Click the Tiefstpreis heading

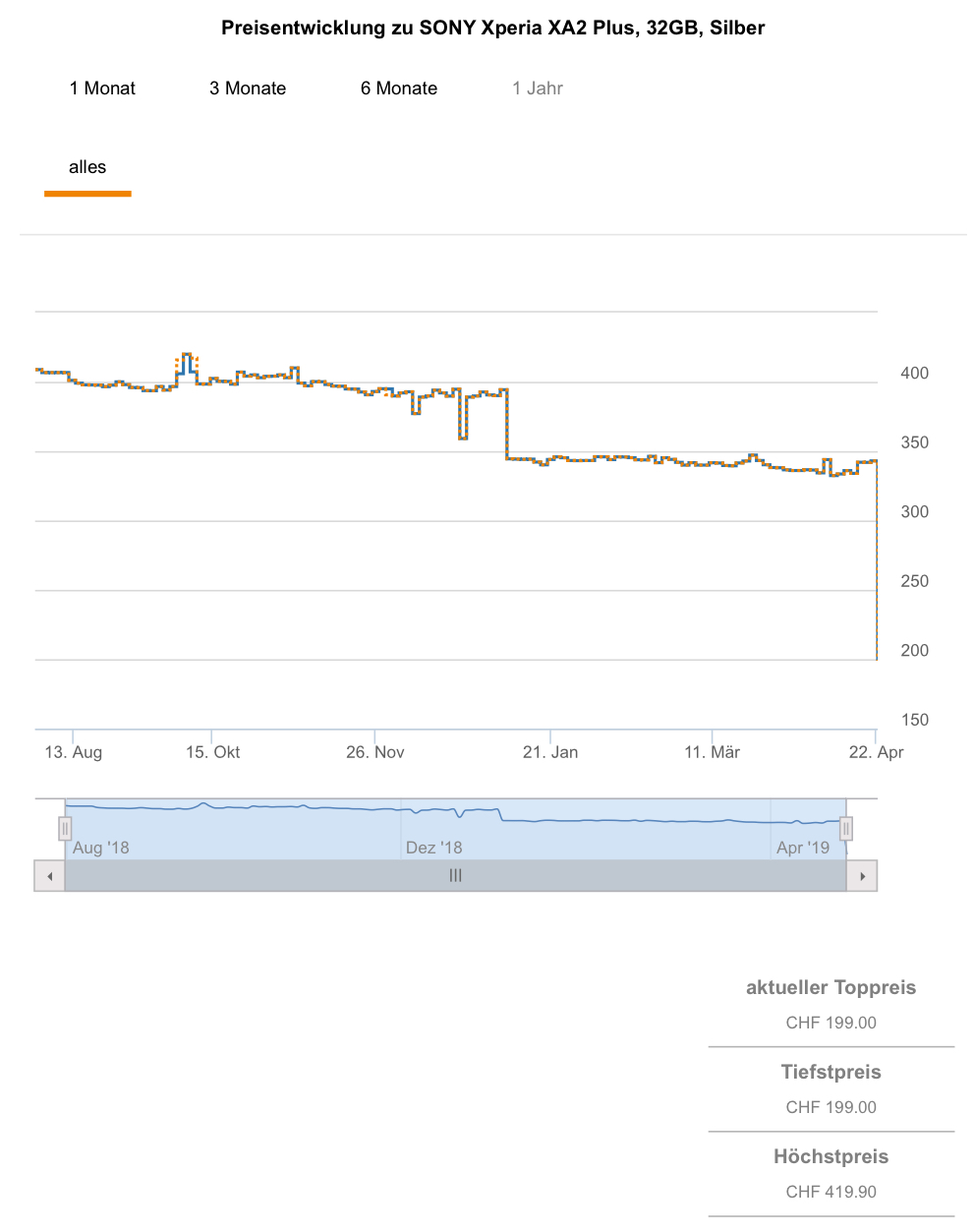[x=831, y=1073]
